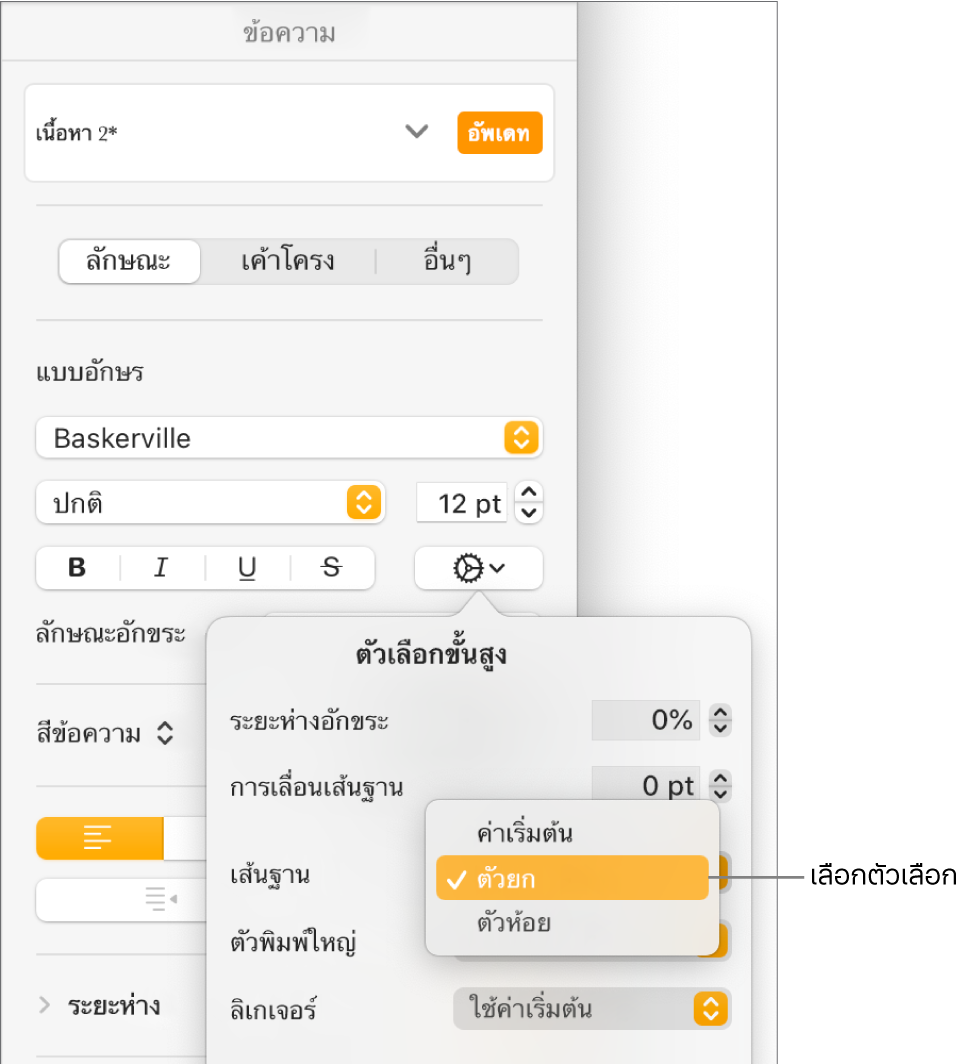Viewport: 971px width, 1064px height.
Task: Click 12 pt font size field
Action: (x=462, y=504)
